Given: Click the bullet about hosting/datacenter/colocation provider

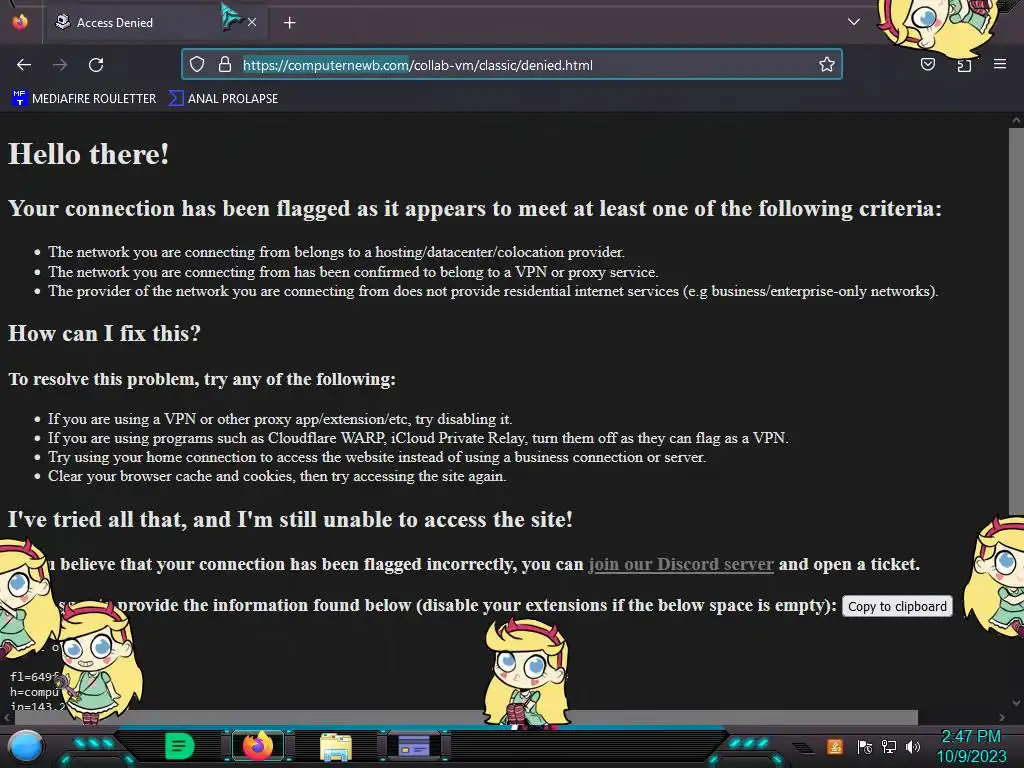Looking at the screenshot, I should (336, 252).
